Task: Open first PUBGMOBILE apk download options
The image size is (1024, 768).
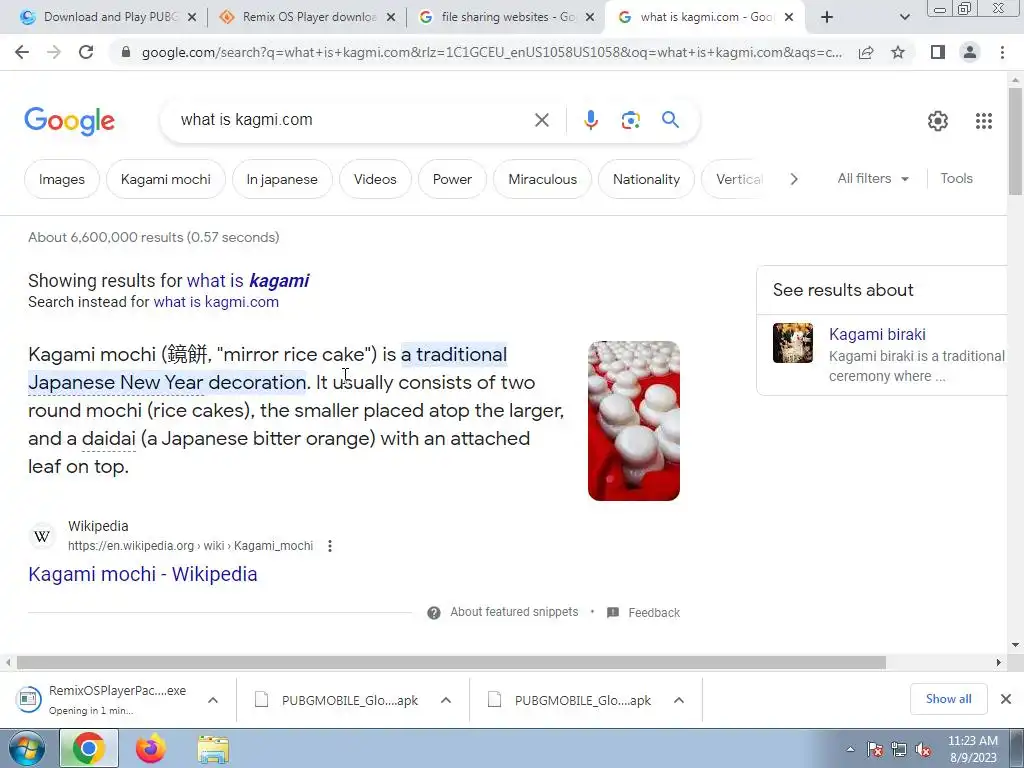Action: point(446,700)
